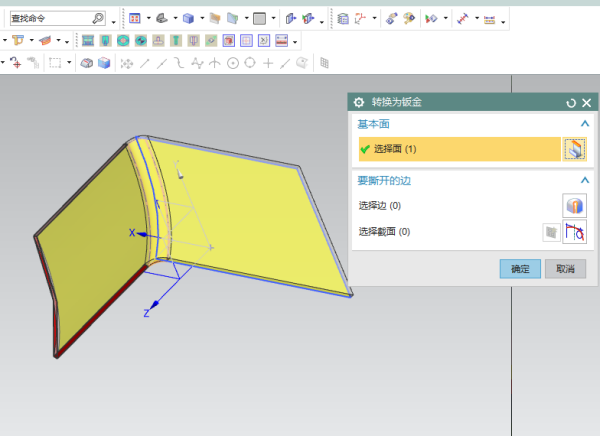This screenshot has height=436, width=600.
Task: Click the sketch section curve icon
Action: tap(575, 232)
